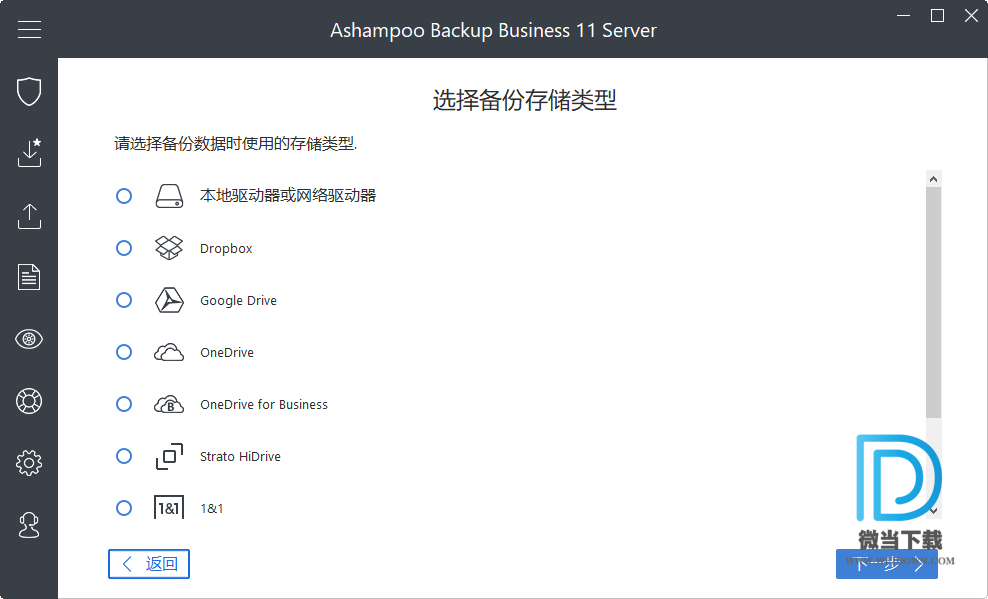The image size is (988, 599).
Task: Select local or network drive radio button
Action: pos(124,196)
